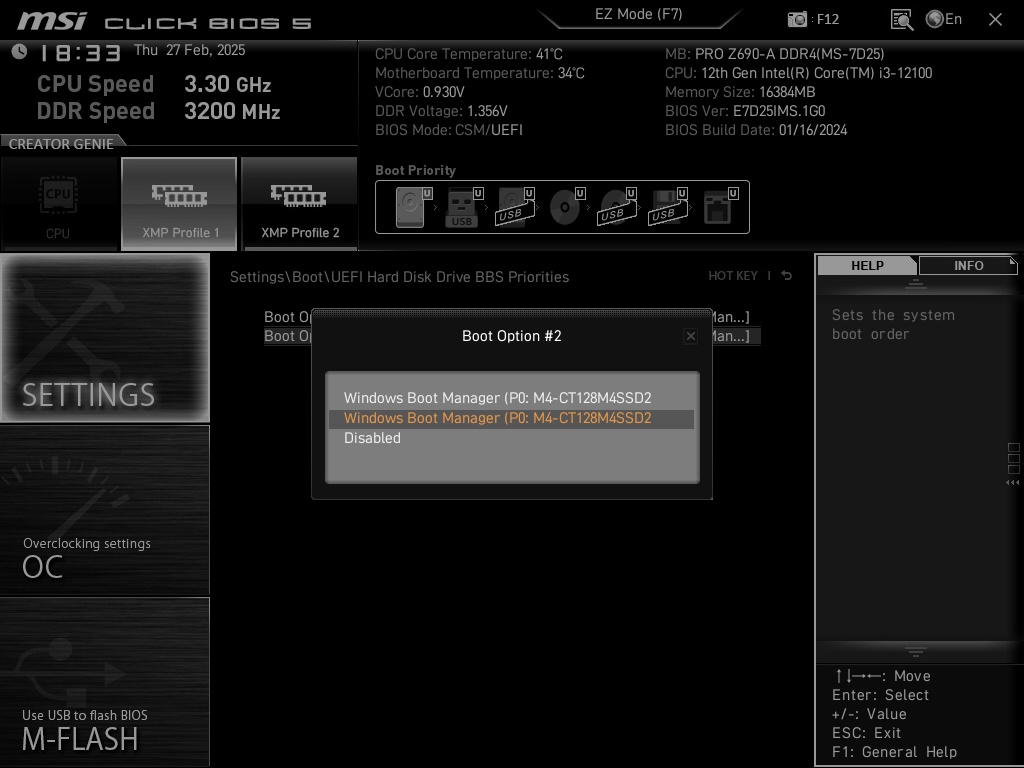Toggle XMP Profile 1
The height and width of the screenshot is (768, 1024).
coord(179,204)
